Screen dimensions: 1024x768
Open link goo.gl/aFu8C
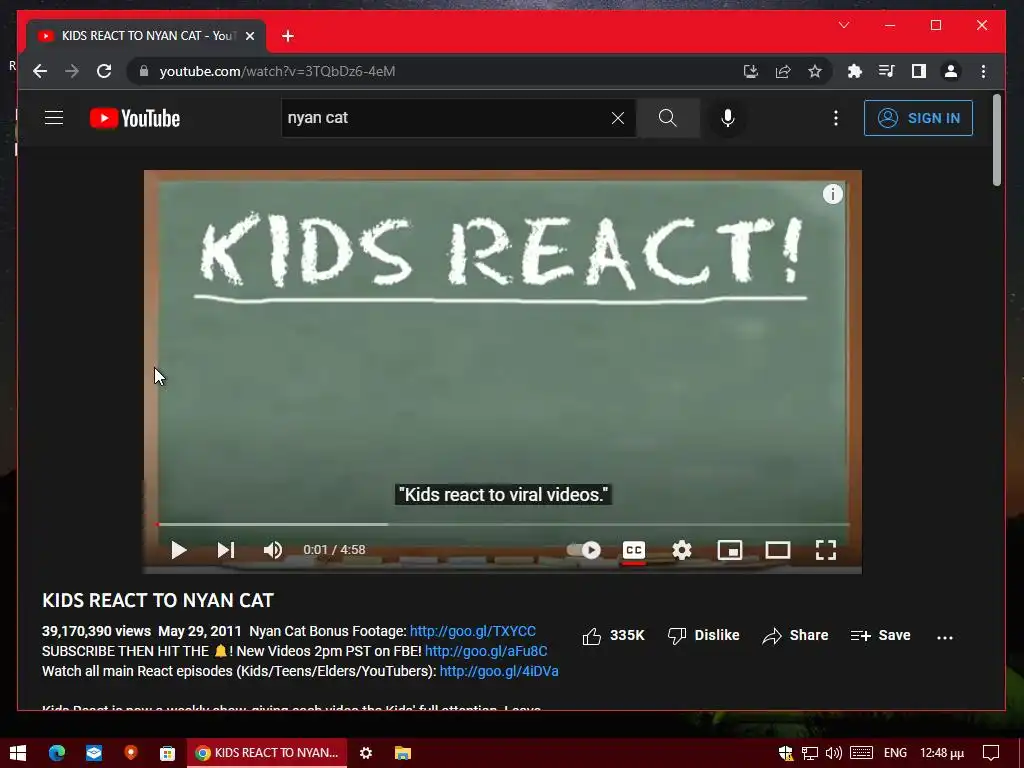[x=486, y=651]
